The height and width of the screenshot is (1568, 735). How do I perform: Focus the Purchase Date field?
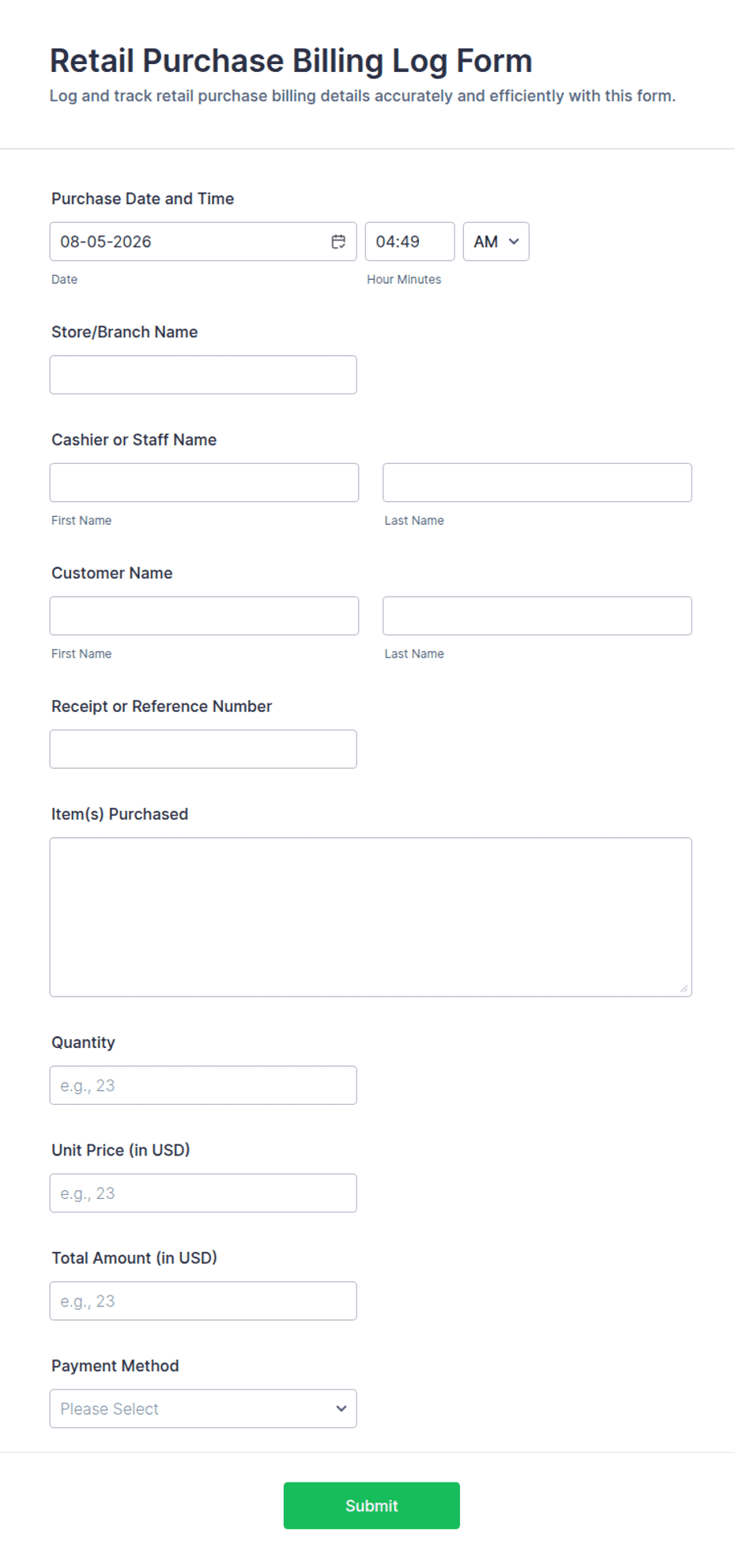click(x=203, y=242)
